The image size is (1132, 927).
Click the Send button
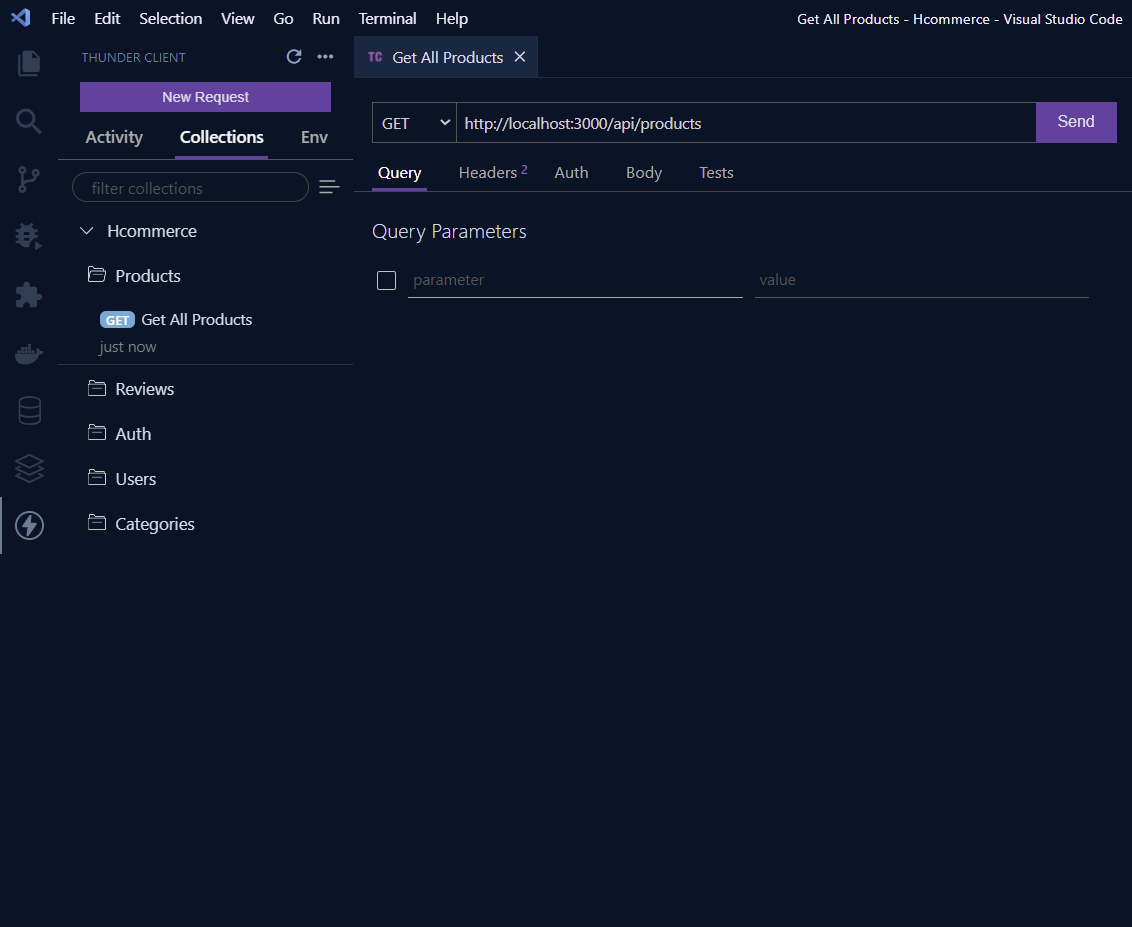[x=1076, y=121]
